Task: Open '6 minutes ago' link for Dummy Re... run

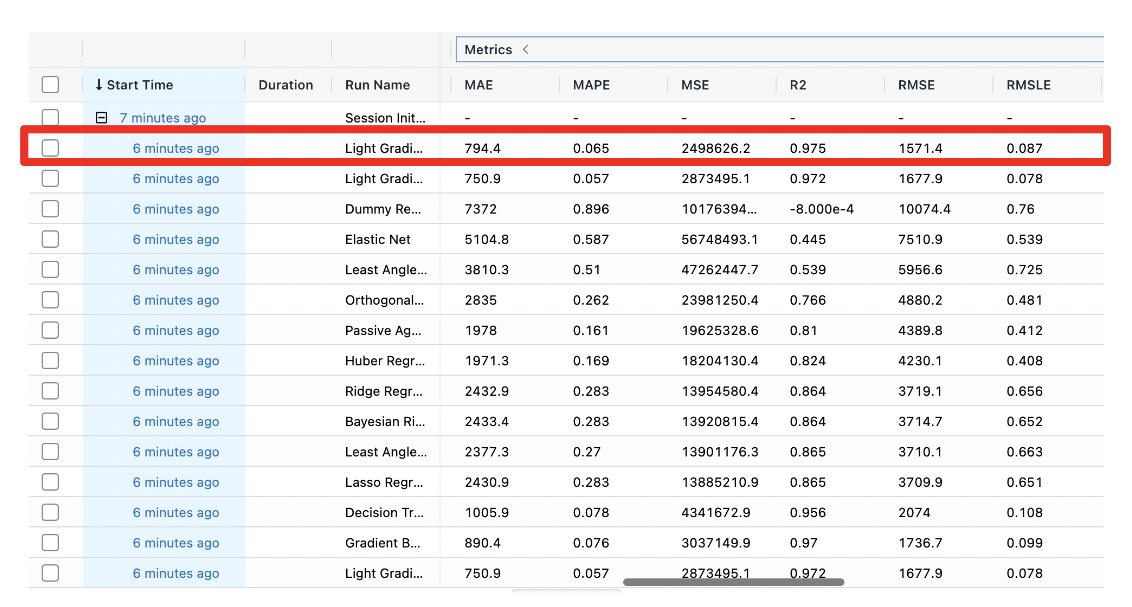Action: [175, 209]
